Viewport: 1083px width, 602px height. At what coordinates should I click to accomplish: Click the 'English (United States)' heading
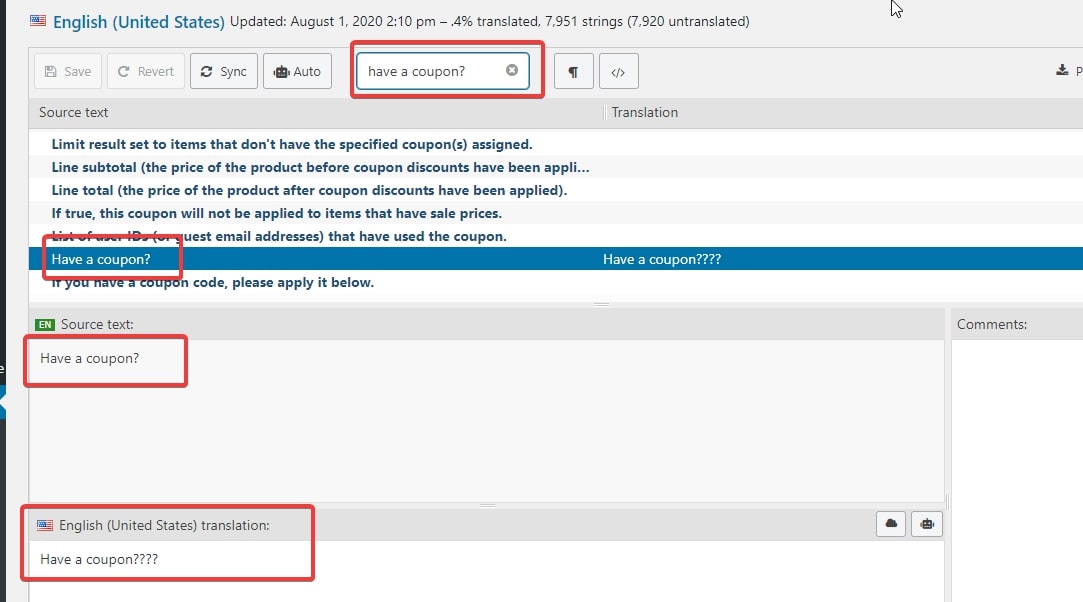[139, 22]
